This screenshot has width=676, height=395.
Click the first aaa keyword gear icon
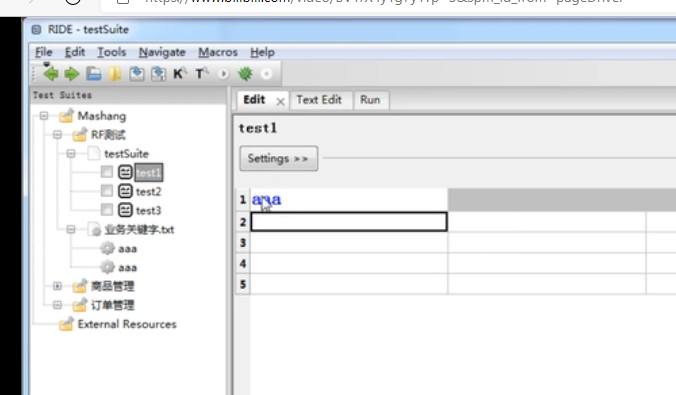click(107, 248)
